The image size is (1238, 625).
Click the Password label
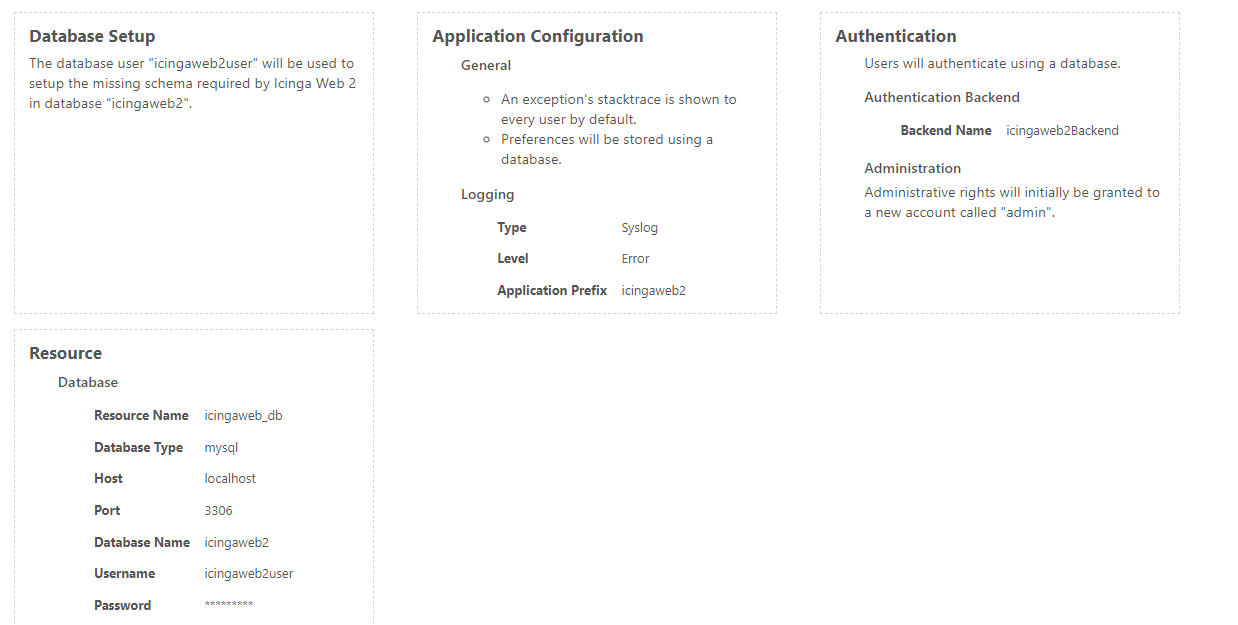coord(123,605)
